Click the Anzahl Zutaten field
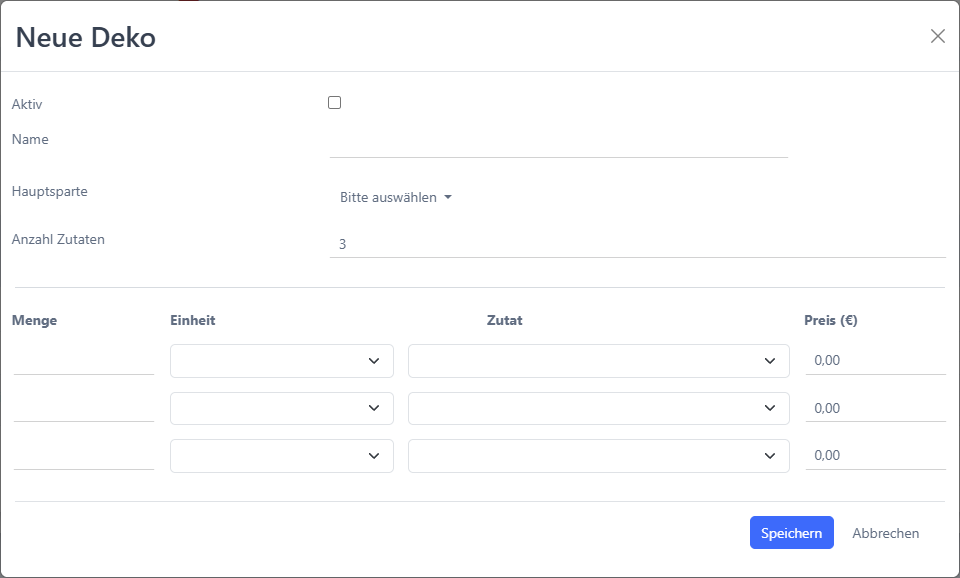The width and height of the screenshot is (960, 578). [x=637, y=244]
